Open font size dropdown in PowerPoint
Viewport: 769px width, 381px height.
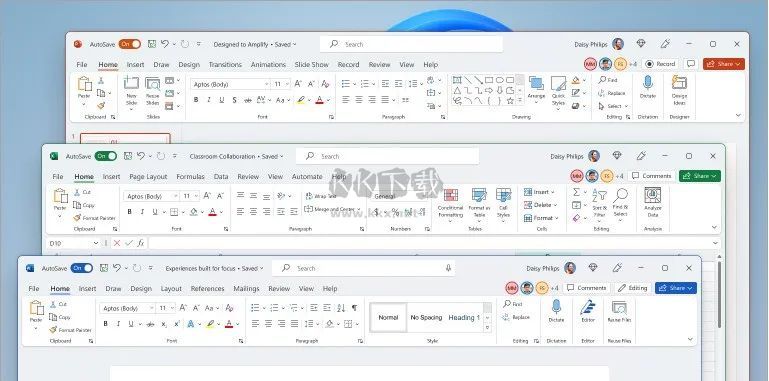click(287, 84)
